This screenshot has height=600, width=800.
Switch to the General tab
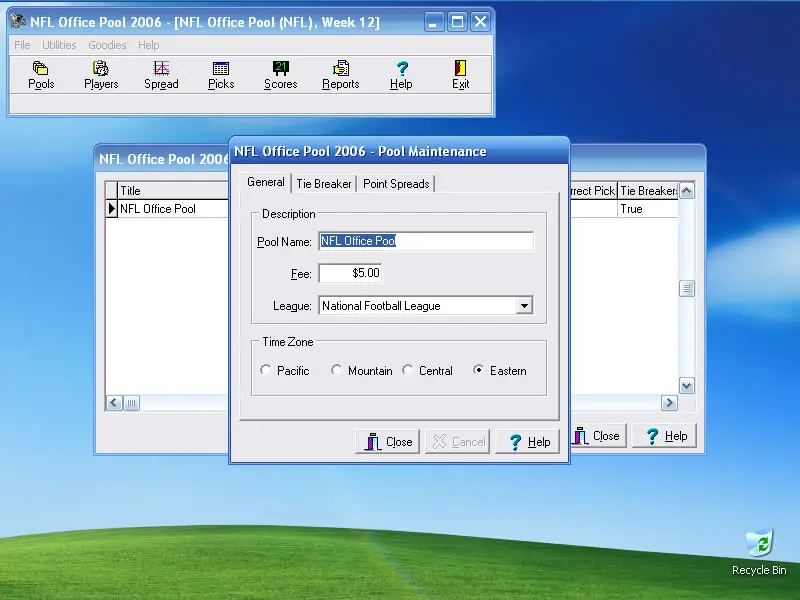pos(266,182)
